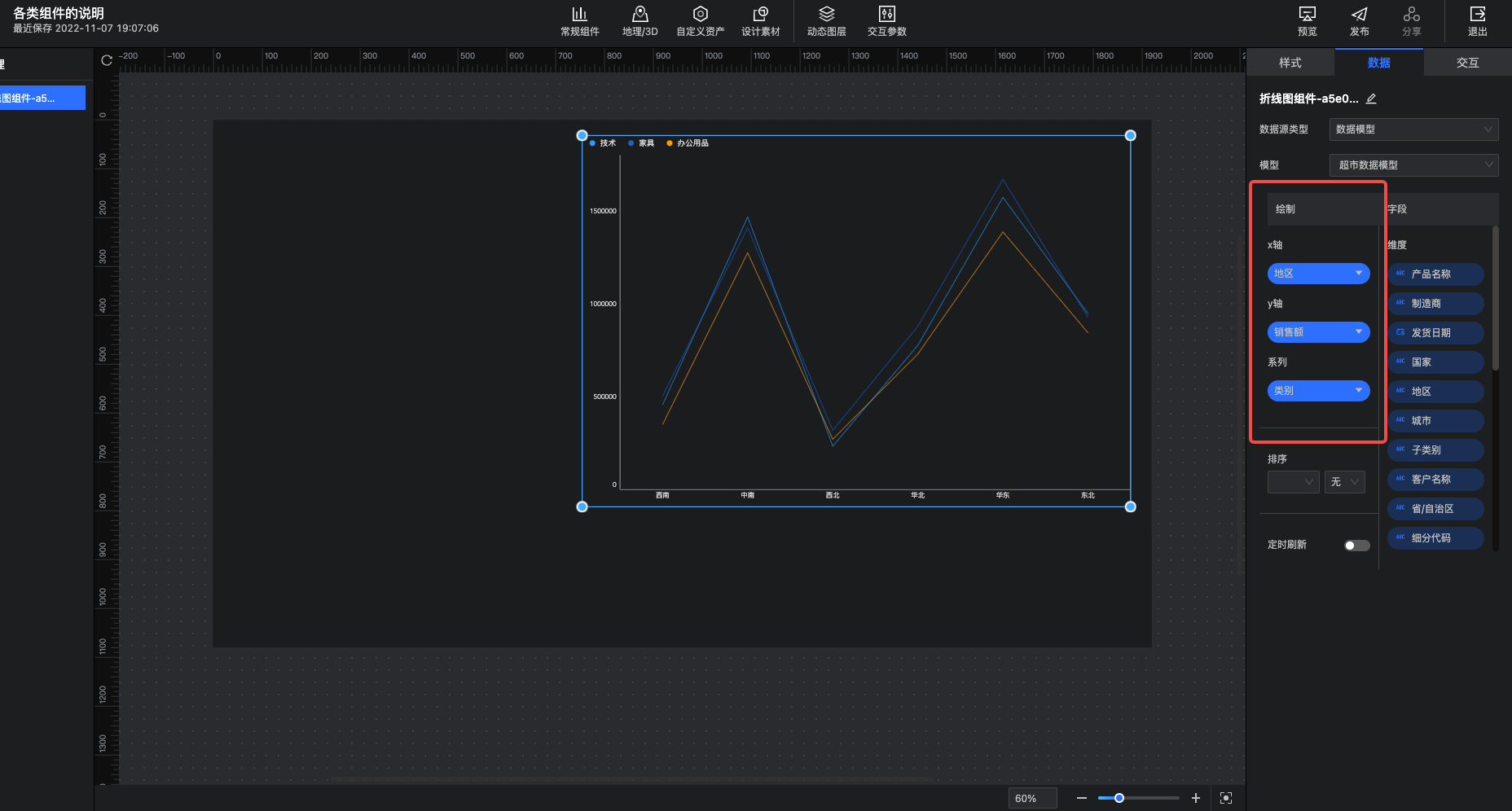Open 设计素材 design materials
This screenshot has width=1512, height=811.
pyautogui.click(x=760, y=21)
